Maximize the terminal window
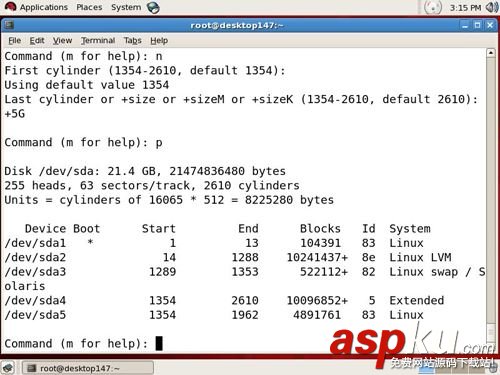 477,25
